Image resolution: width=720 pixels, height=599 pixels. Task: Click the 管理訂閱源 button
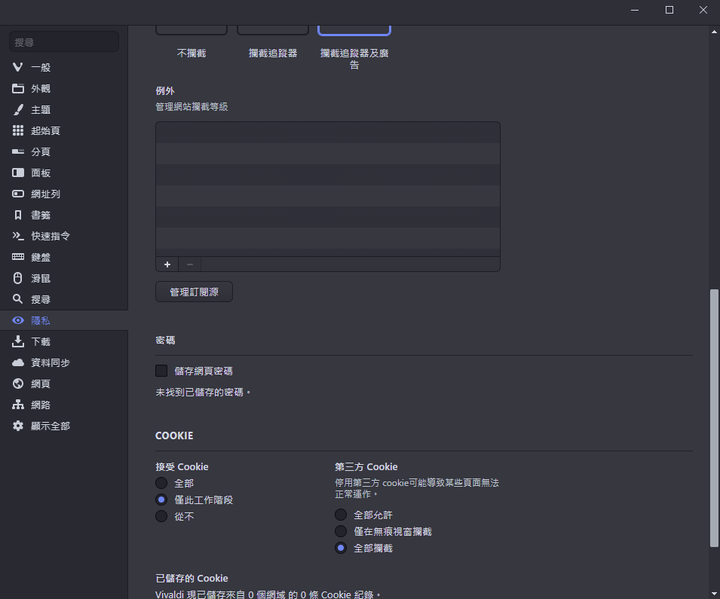point(194,292)
